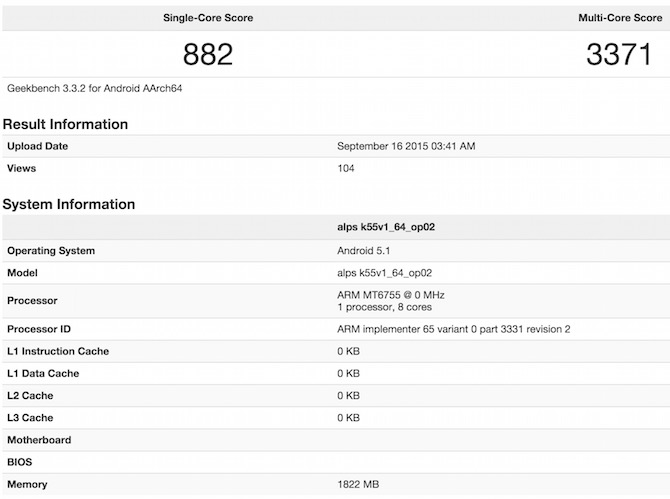Click the Geekbench 3.3.2 for Android version text

(x=94, y=88)
